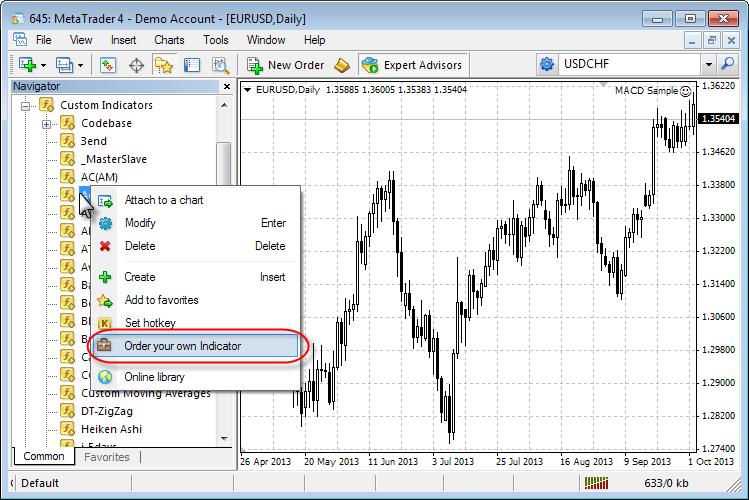
Task: Click the 1.35404 current price label
Action: pyautogui.click(x=718, y=118)
